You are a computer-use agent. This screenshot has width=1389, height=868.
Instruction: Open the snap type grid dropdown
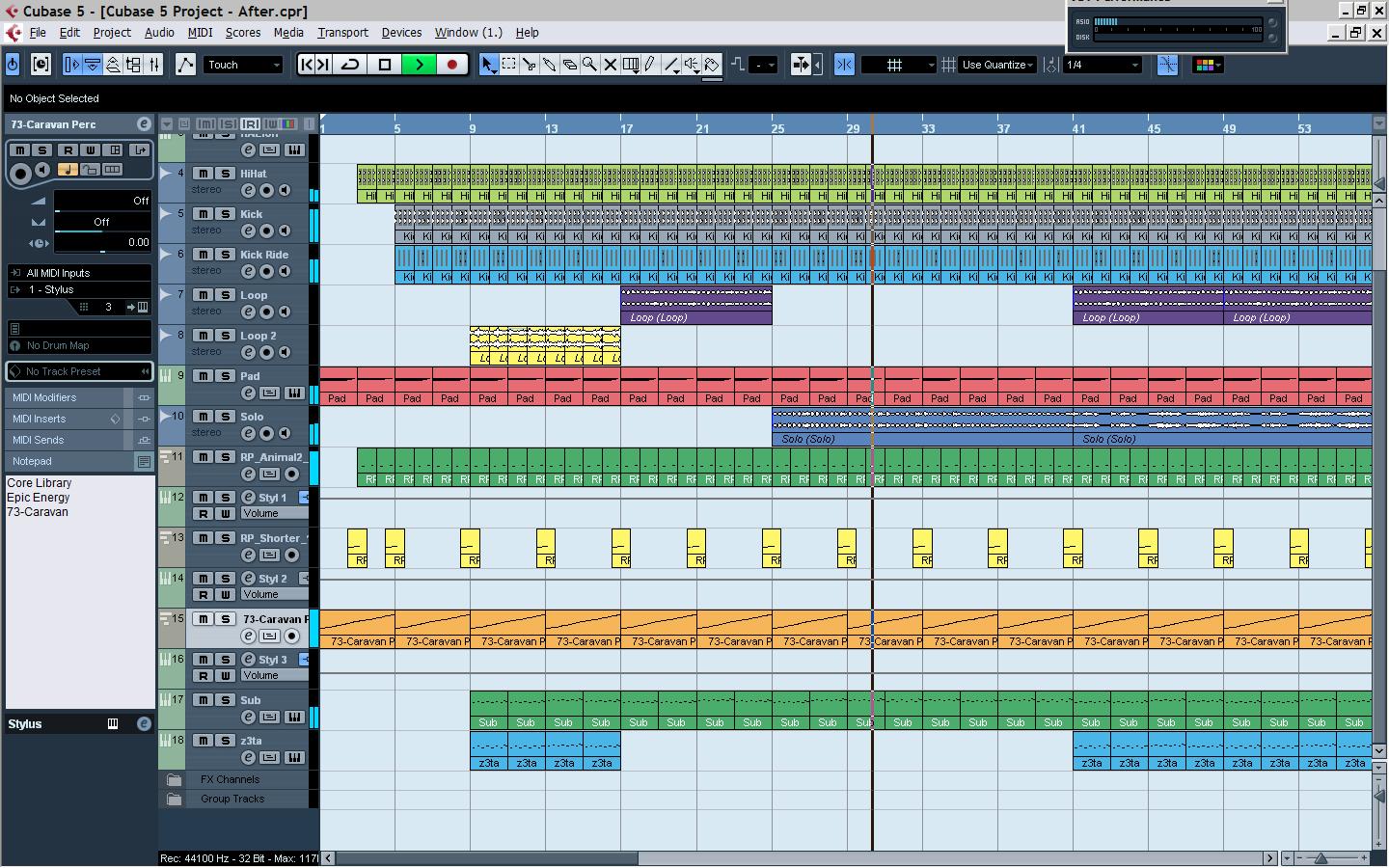pos(899,65)
